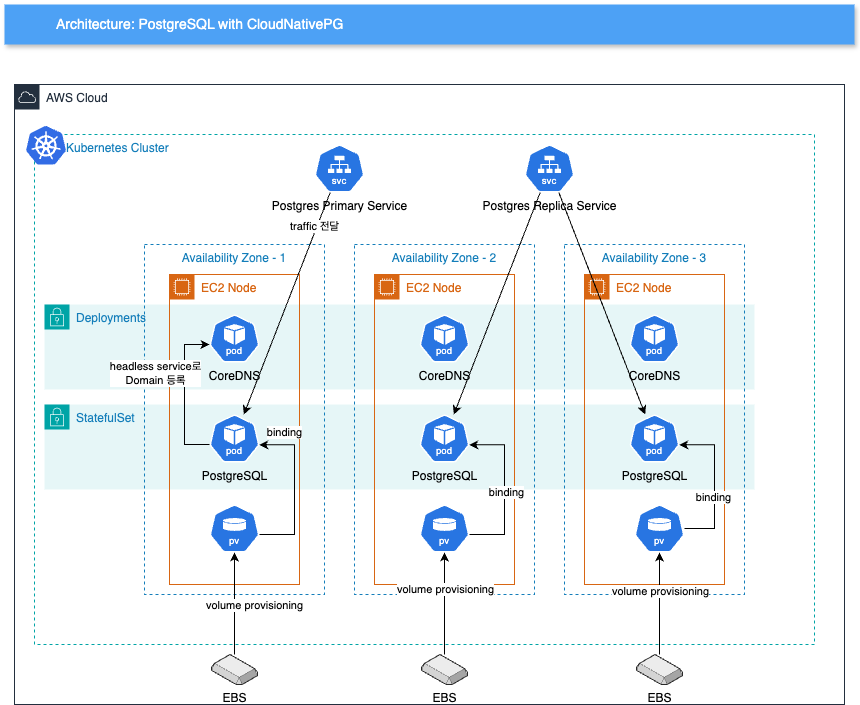Click the 'CoreDNS' text in Zone 2
Viewport: 860px width, 705px height.
click(x=444, y=376)
